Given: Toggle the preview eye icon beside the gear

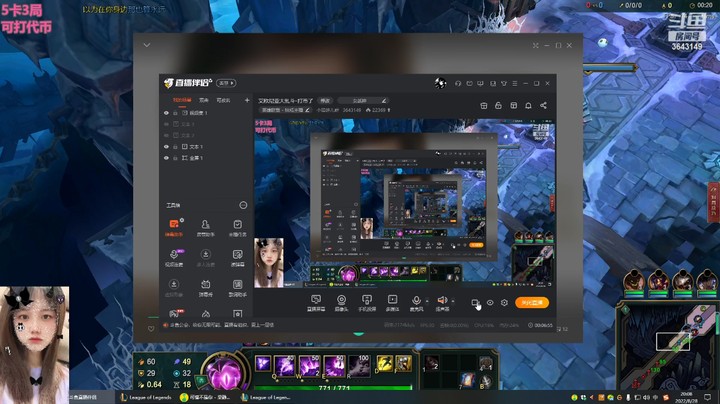Looking at the screenshot, I should (x=490, y=303).
